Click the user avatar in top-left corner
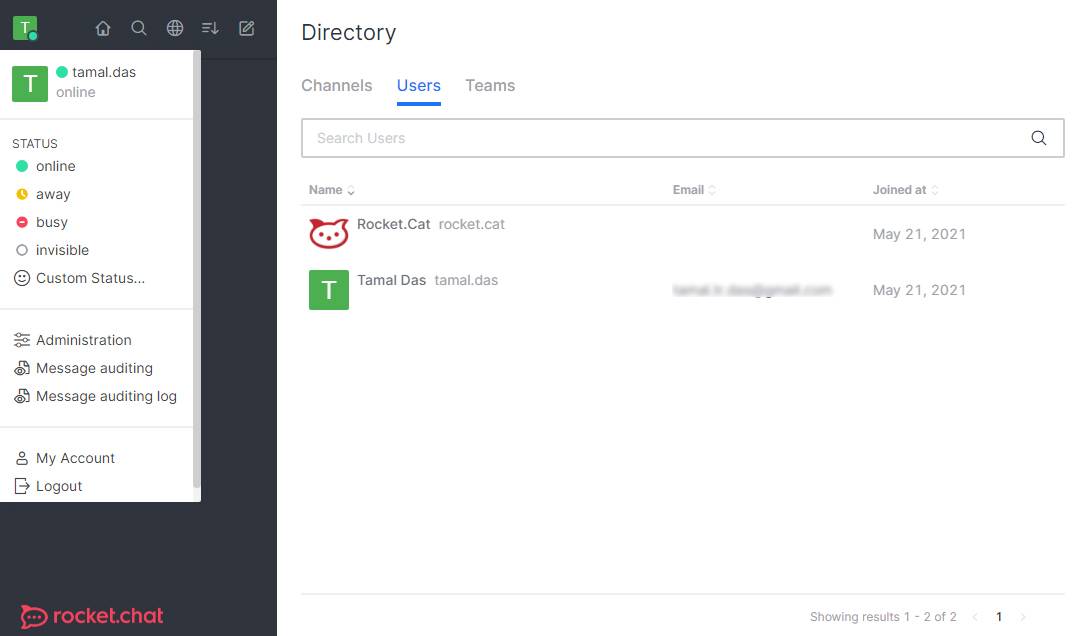 [x=25, y=28]
